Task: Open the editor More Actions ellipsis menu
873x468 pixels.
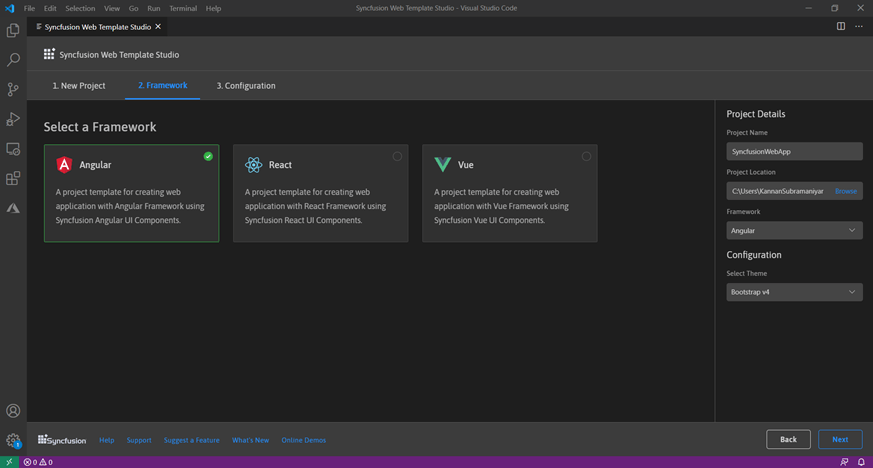Action: coord(859,27)
